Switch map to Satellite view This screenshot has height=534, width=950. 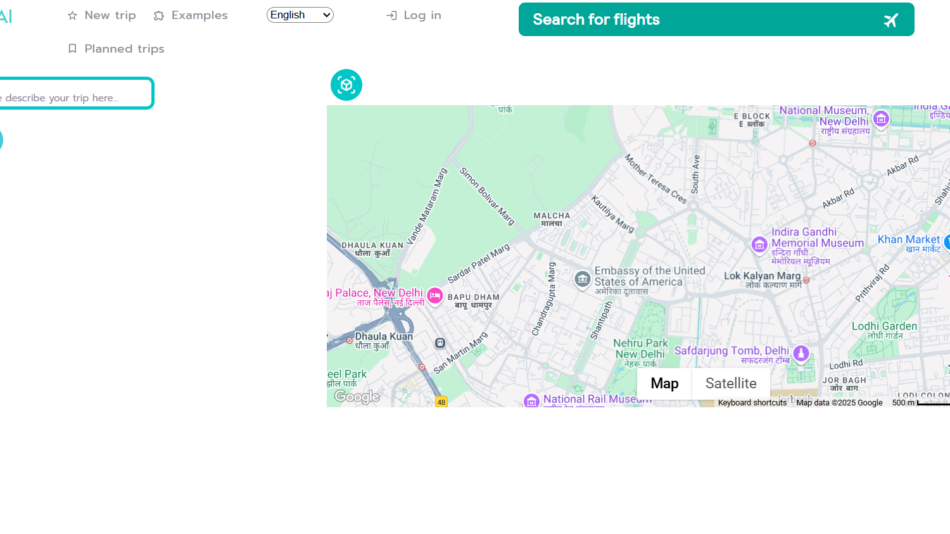pyautogui.click(x=730, y=384)
